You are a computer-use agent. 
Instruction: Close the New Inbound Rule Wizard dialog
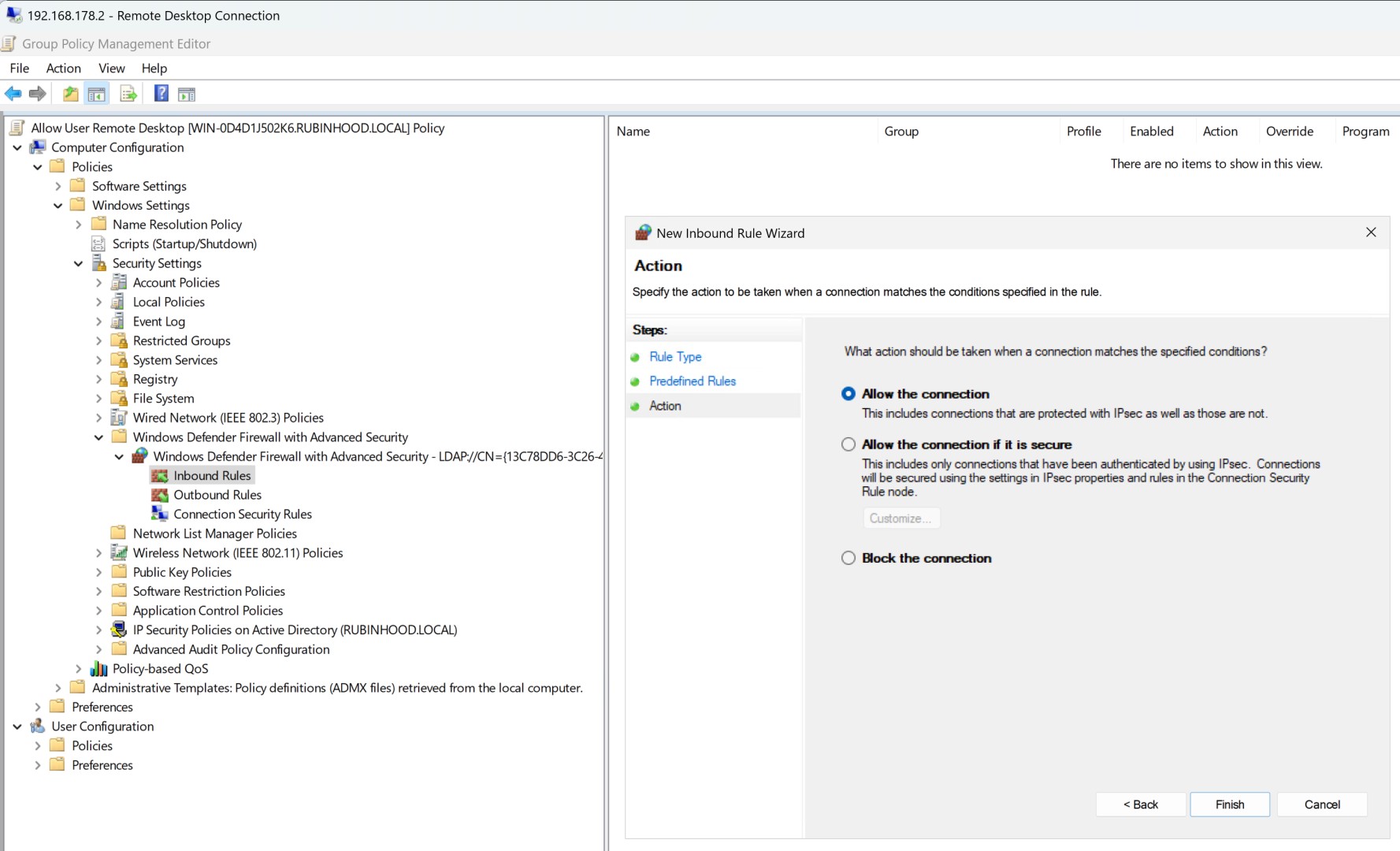(x=1371, y=232)
